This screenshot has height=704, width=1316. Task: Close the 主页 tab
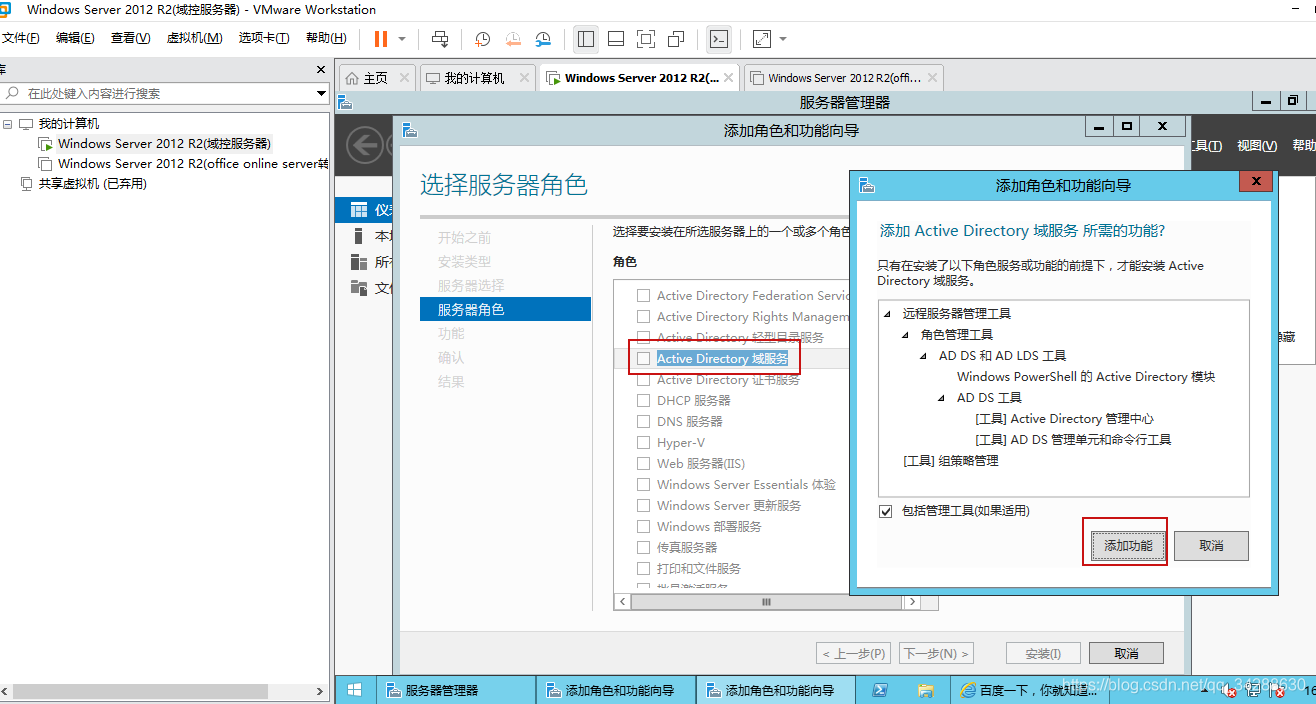(x=404, y=78)
